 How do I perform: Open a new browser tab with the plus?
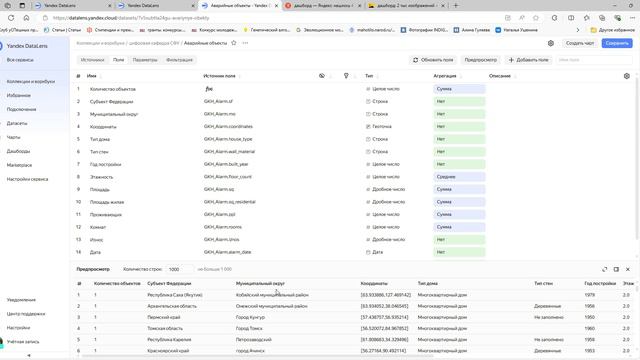pos(456,6)
